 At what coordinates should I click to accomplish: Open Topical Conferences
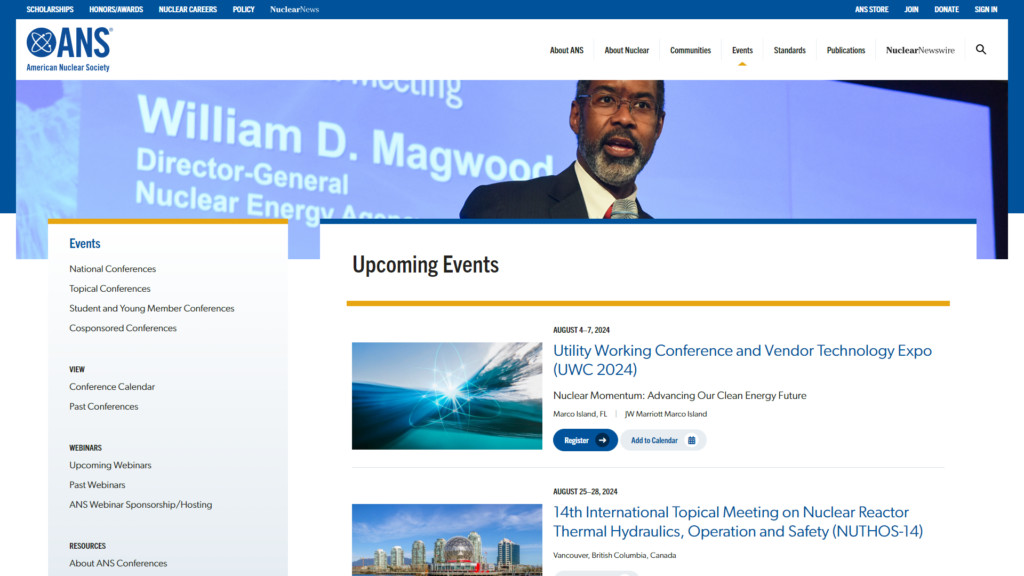pos(110,288)
